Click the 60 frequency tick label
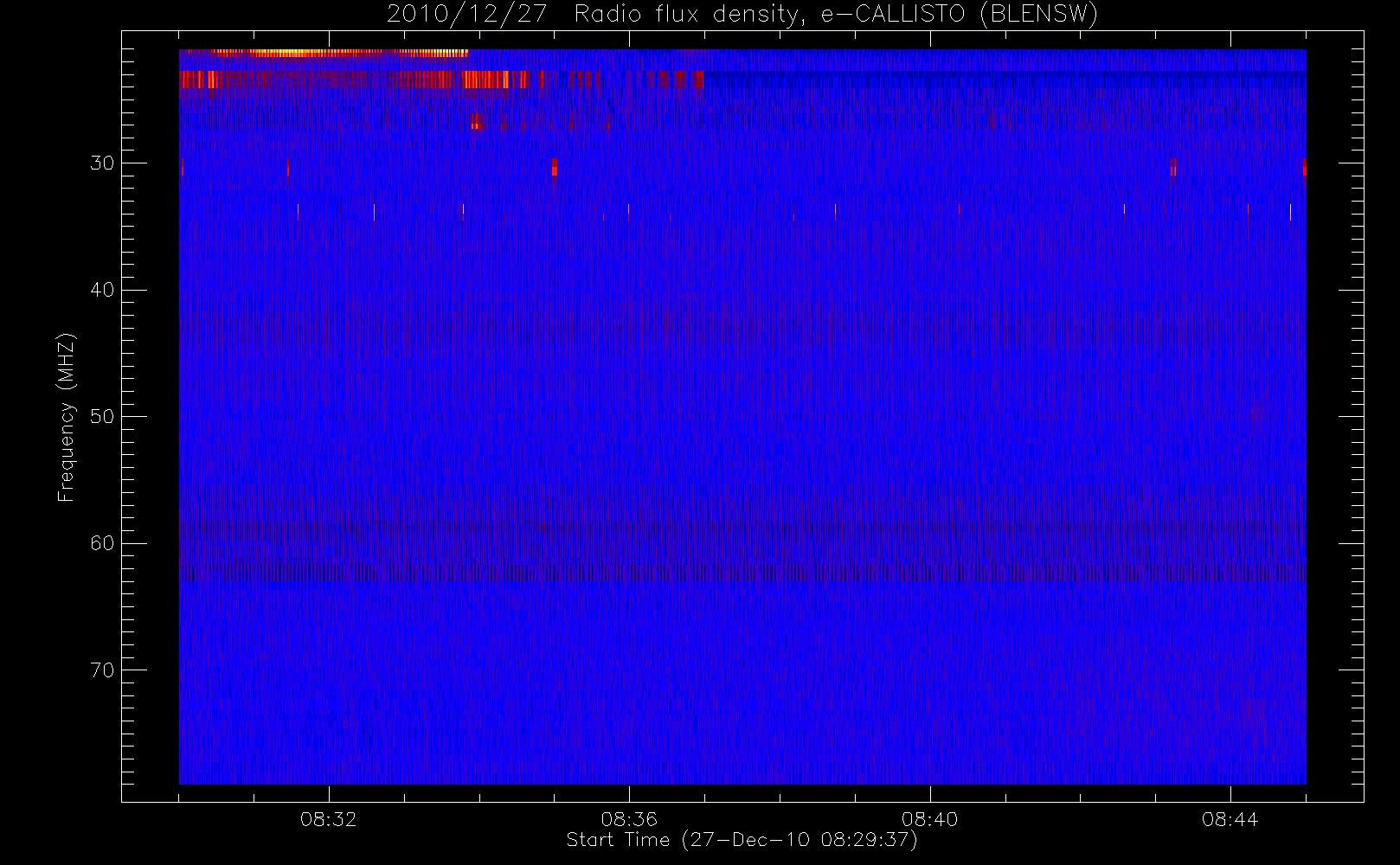1400x865 pixels. click(102, 543)
